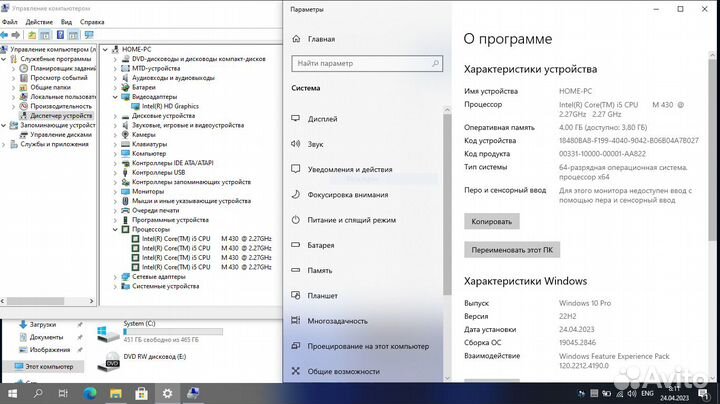Open the Справка menu
Screen dimensions: 720x404
coord(92,22)
